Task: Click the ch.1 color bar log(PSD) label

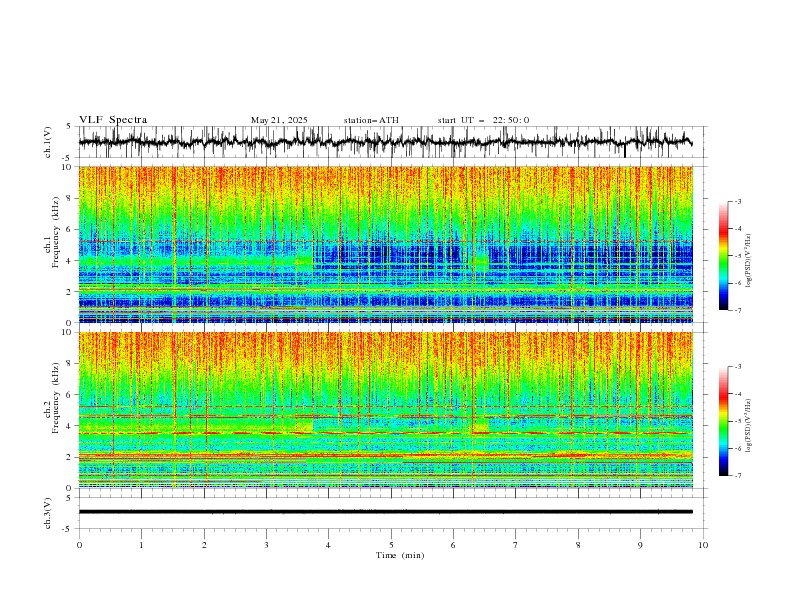Action: (749, 261)
